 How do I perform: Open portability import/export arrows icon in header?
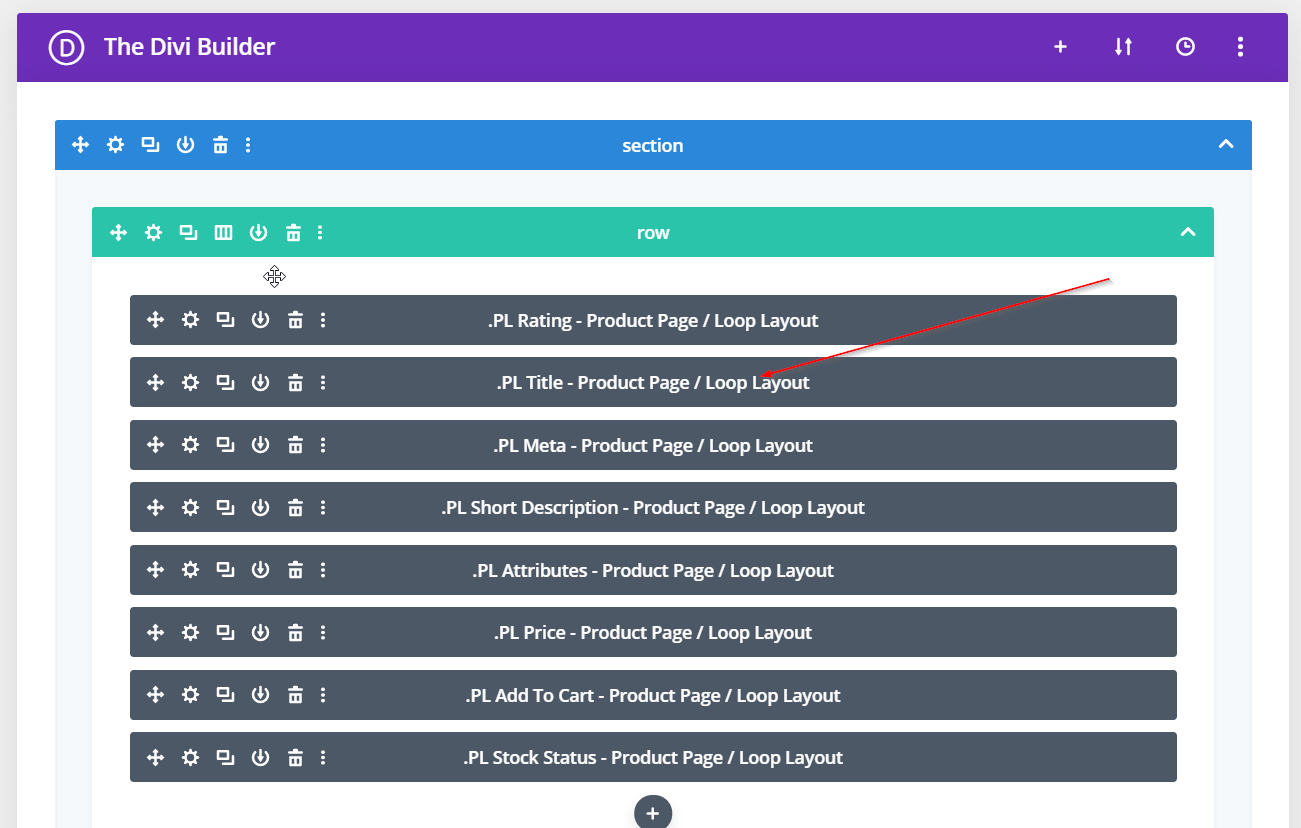(x=1123, y=47)
